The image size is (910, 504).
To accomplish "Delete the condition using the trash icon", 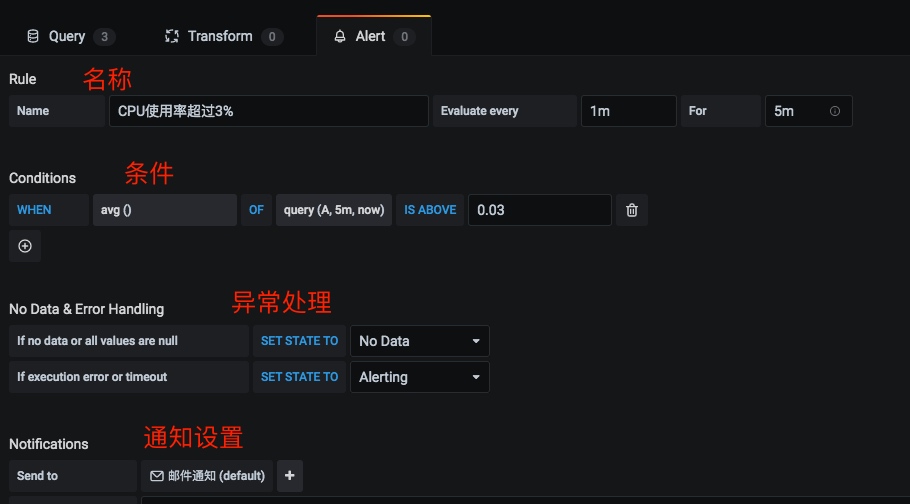I will click(632, 210).
